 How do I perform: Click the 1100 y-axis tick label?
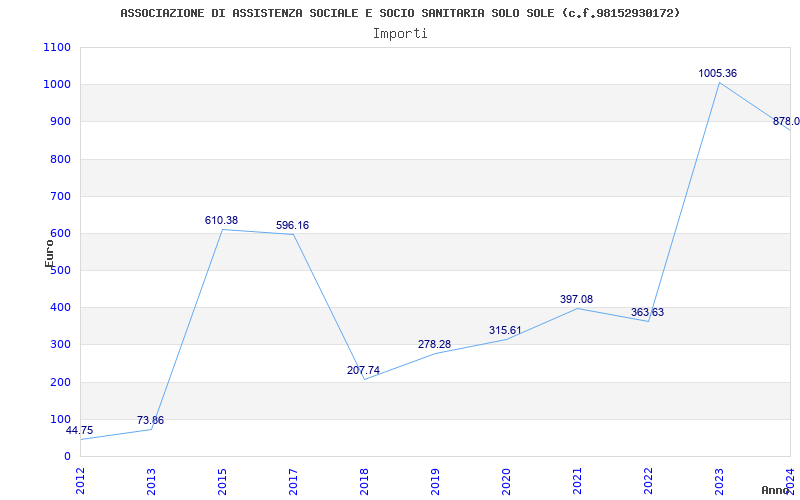coord(57,47)
